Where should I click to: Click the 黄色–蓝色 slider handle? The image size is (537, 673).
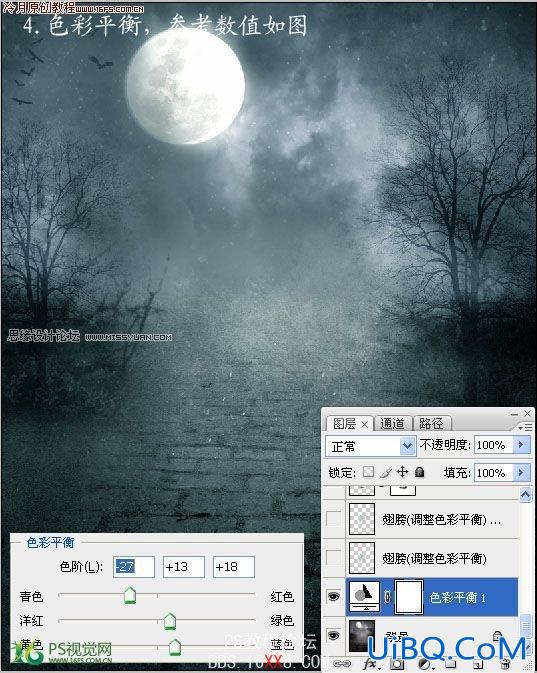click(174, 647)
